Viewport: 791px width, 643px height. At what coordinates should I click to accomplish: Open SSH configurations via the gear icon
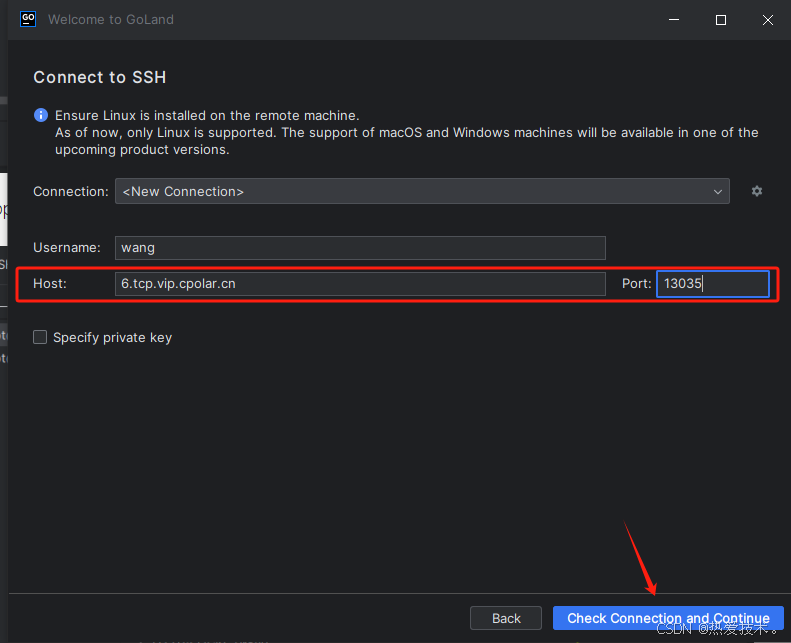coord(757,191)
